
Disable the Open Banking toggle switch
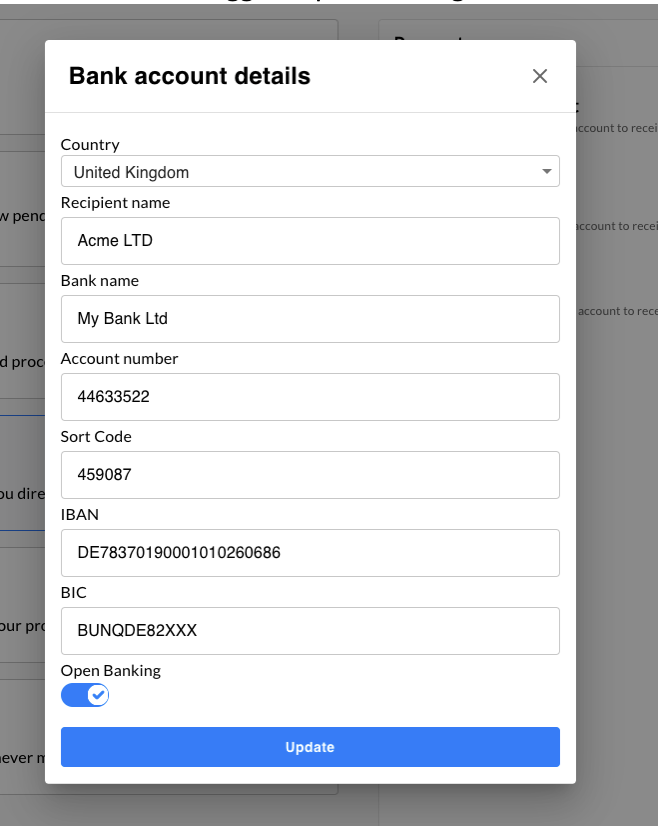[x=85, y=695]
